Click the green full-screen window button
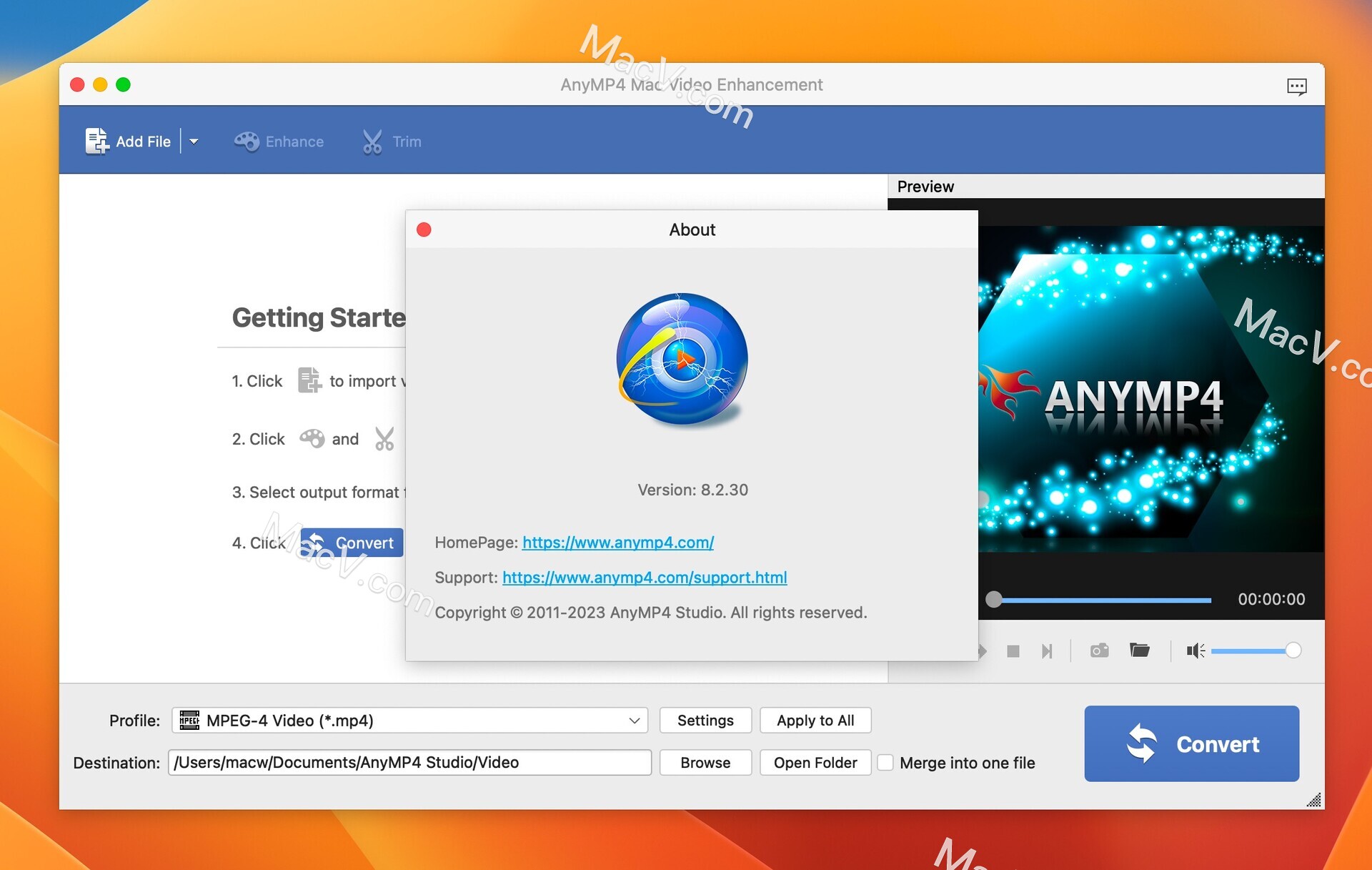Image resolution: width=1372 pixels, height=870 pixels. 123,85
